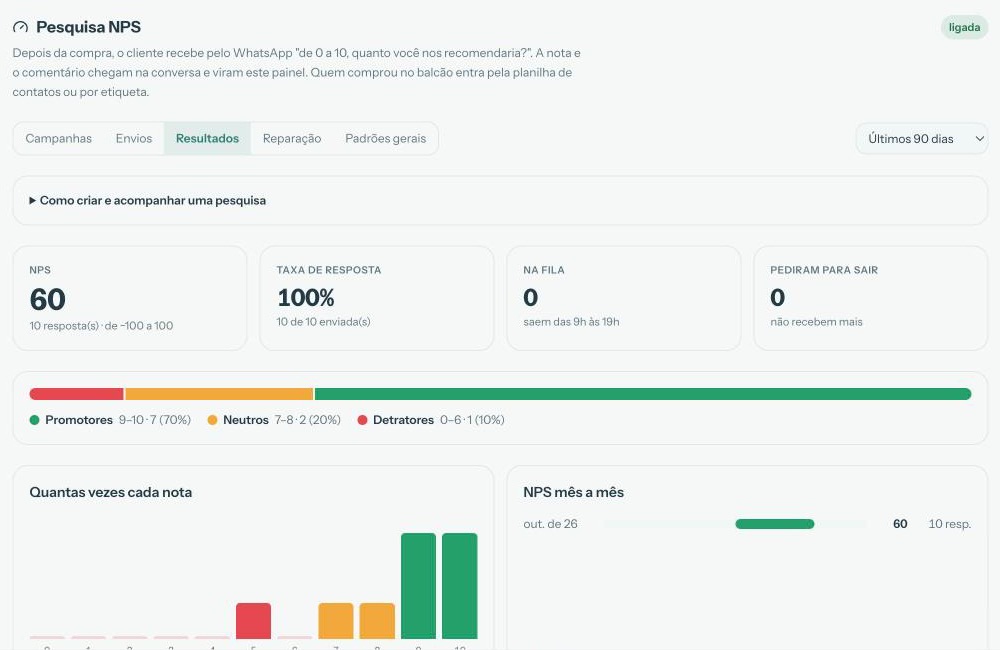
Task: Click the 100% response rate value
Action: [305, 297]
